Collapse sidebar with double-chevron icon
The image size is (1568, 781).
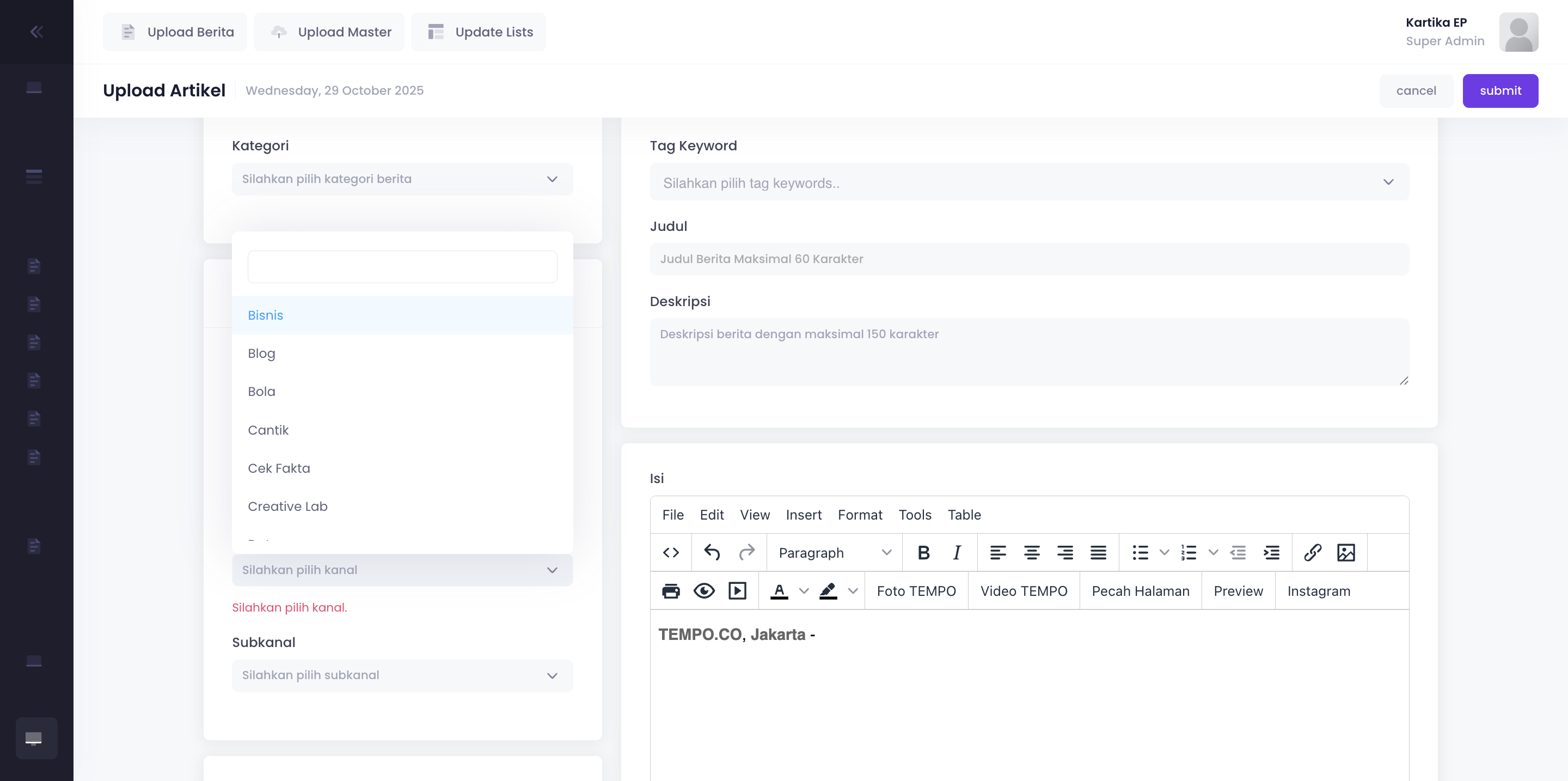click(x=36, y=32)
